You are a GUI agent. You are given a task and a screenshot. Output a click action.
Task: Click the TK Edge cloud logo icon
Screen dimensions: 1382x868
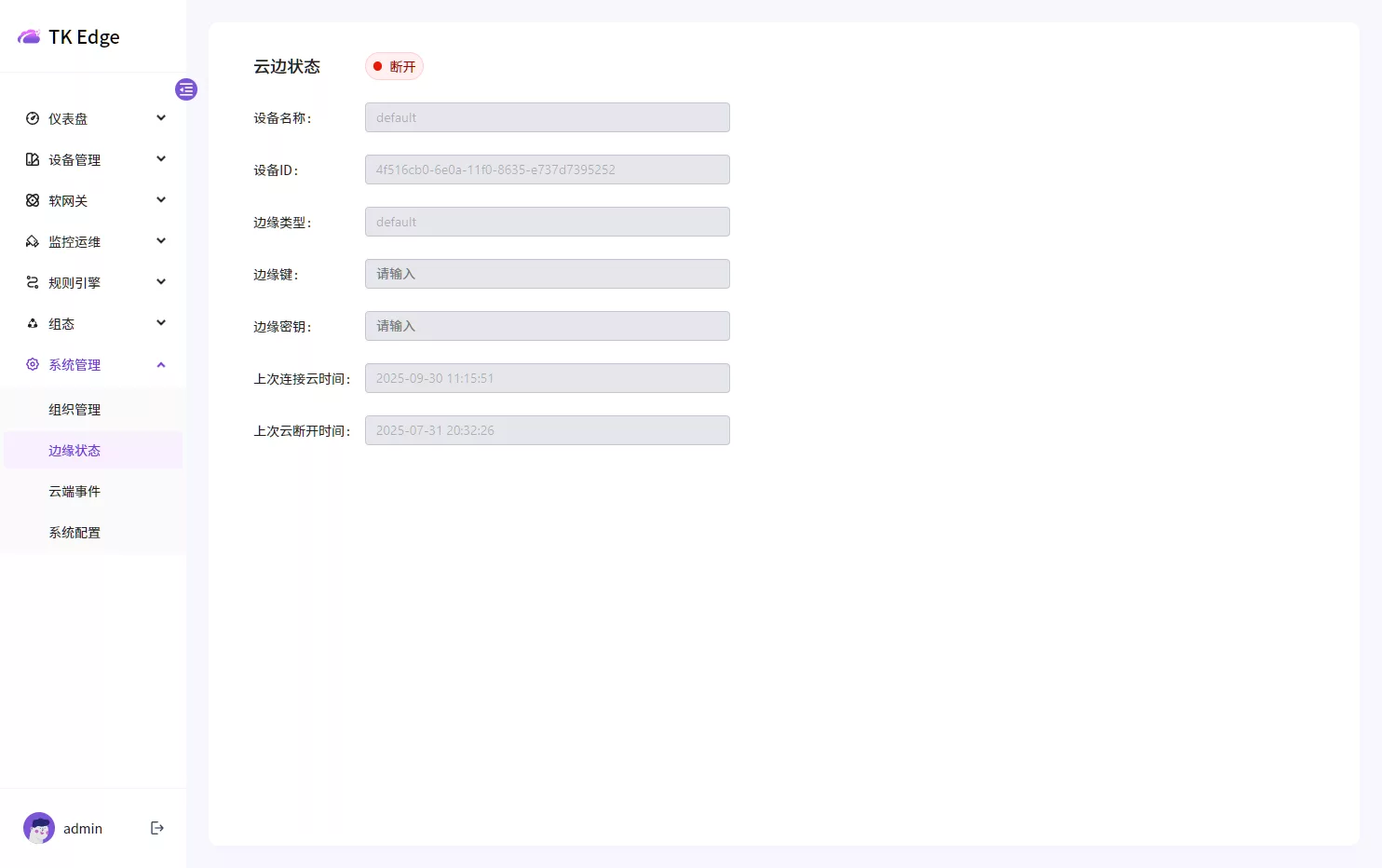tap(27, 35)
